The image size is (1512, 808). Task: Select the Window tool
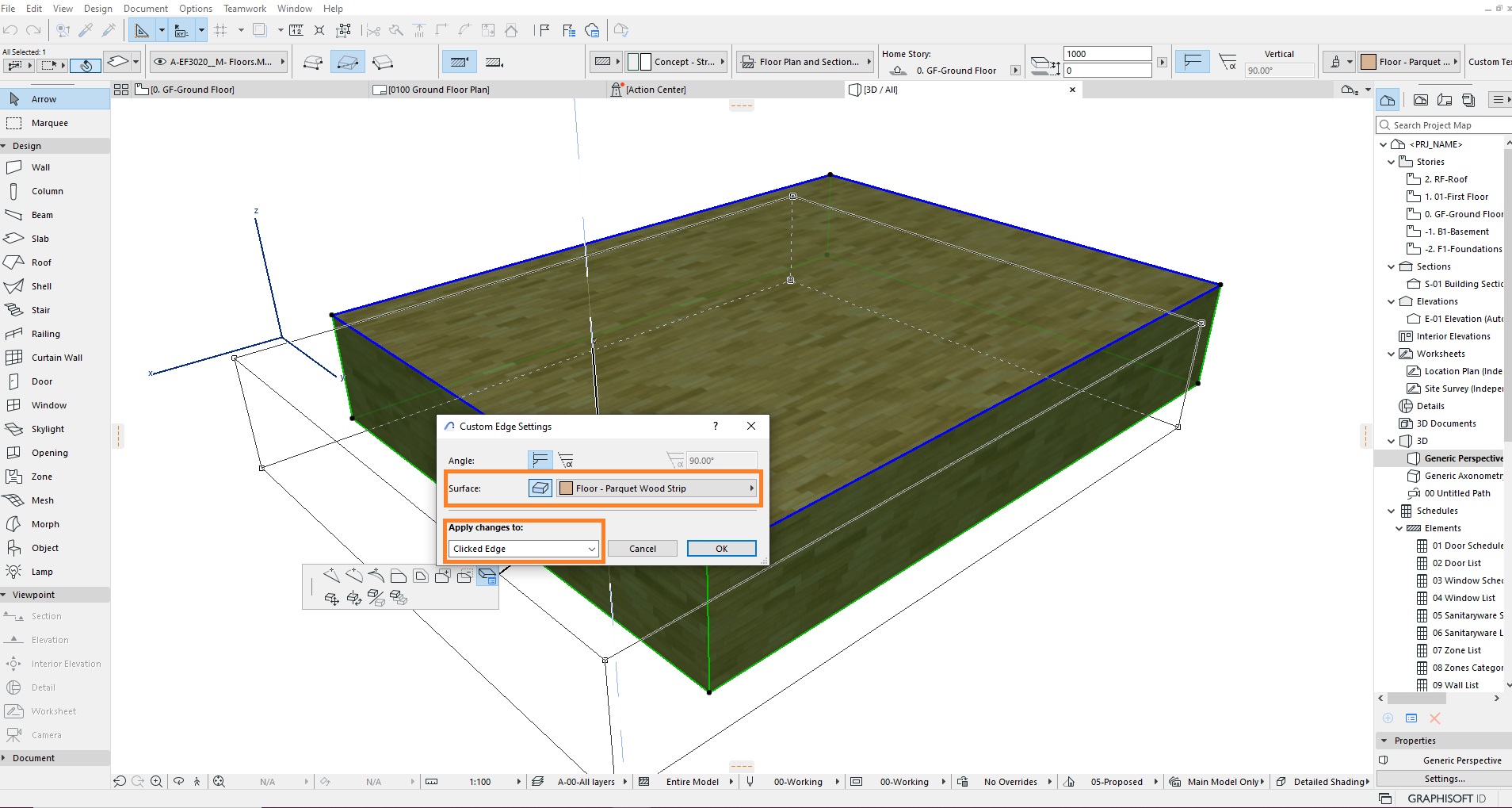tap(54, 405)
